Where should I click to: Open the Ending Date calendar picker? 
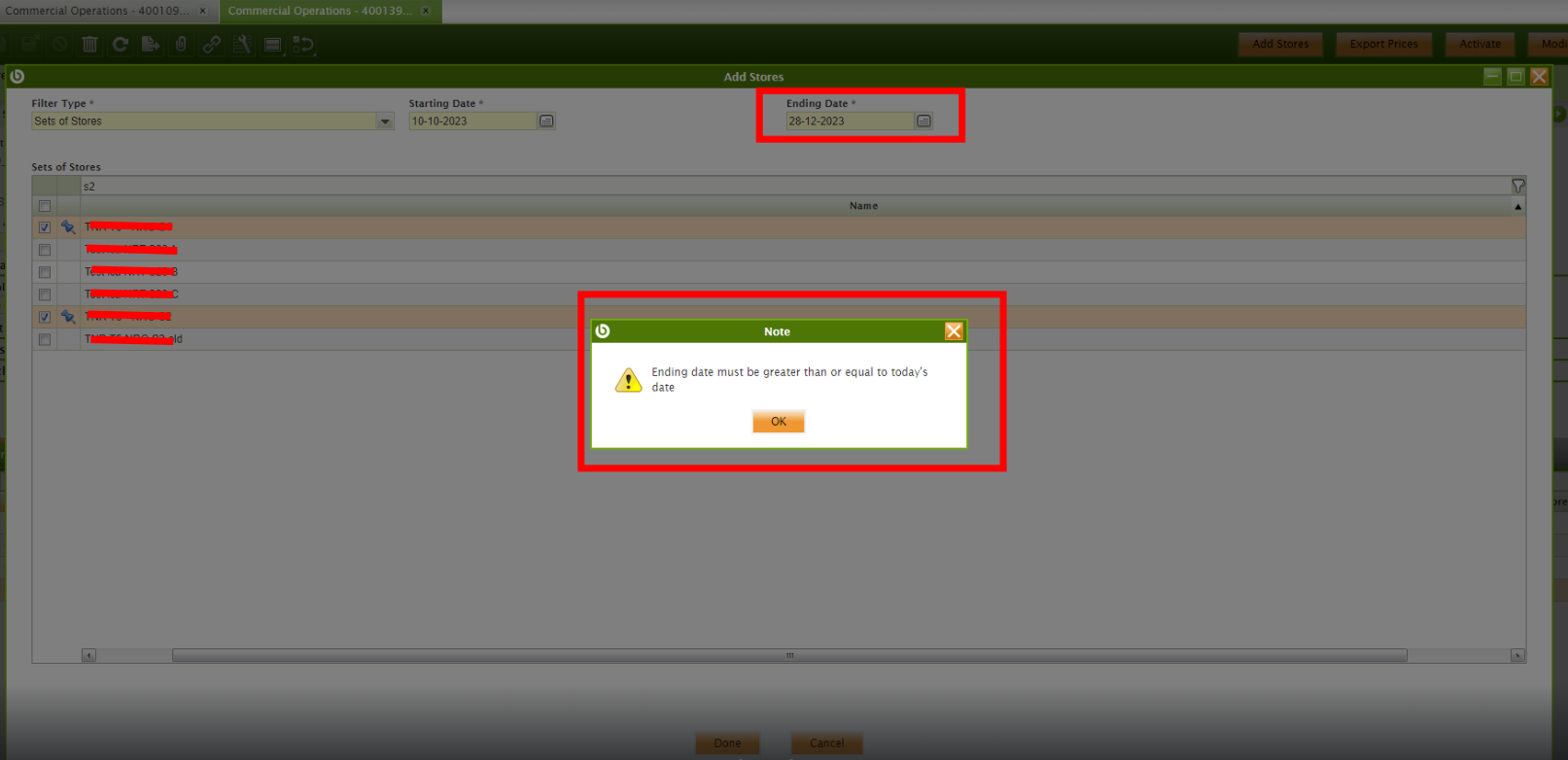[923, 121]
